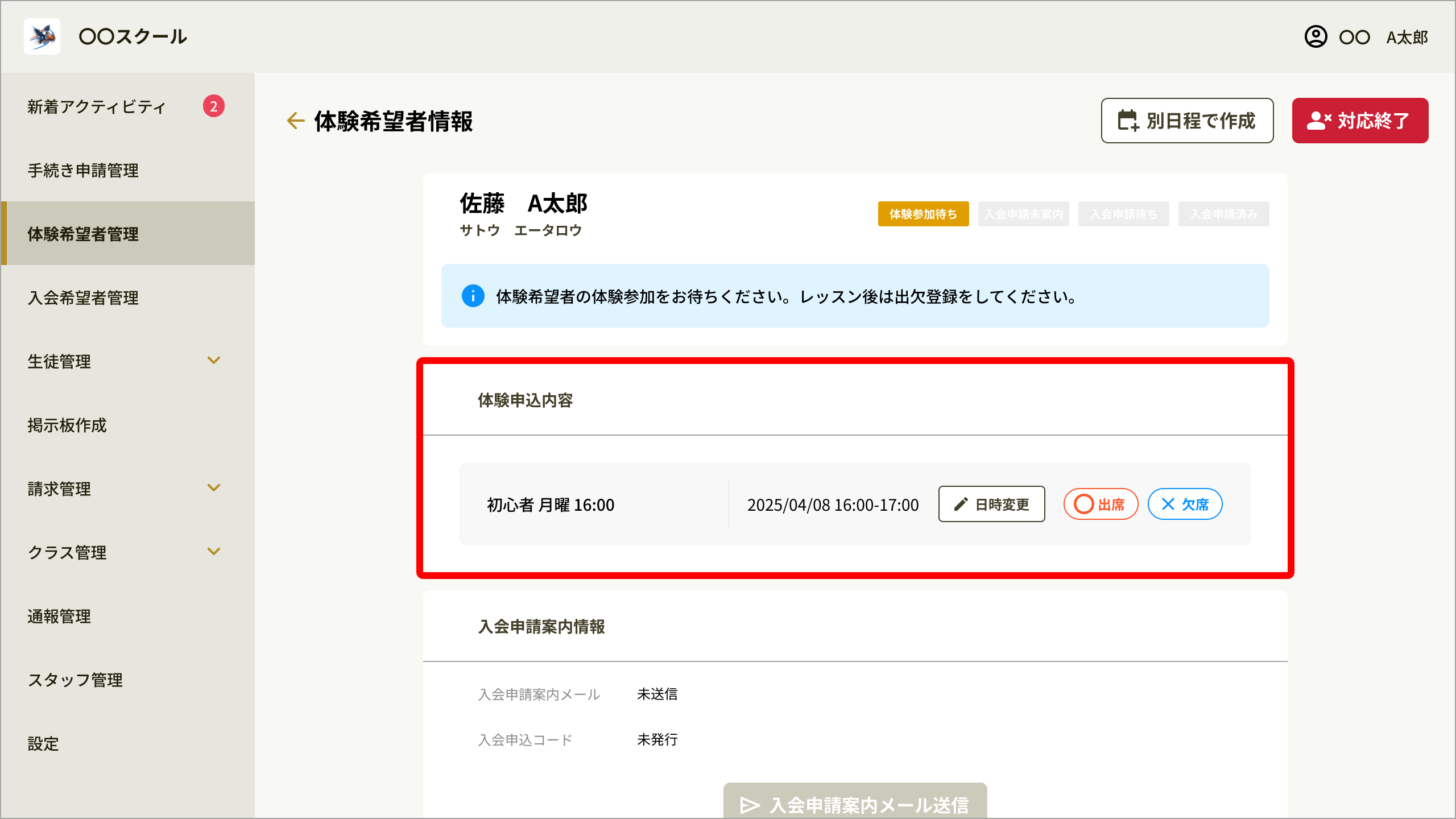Click the 入会申請案内メール label
This screenshot has height=819, width=1456.
[539, 694]
